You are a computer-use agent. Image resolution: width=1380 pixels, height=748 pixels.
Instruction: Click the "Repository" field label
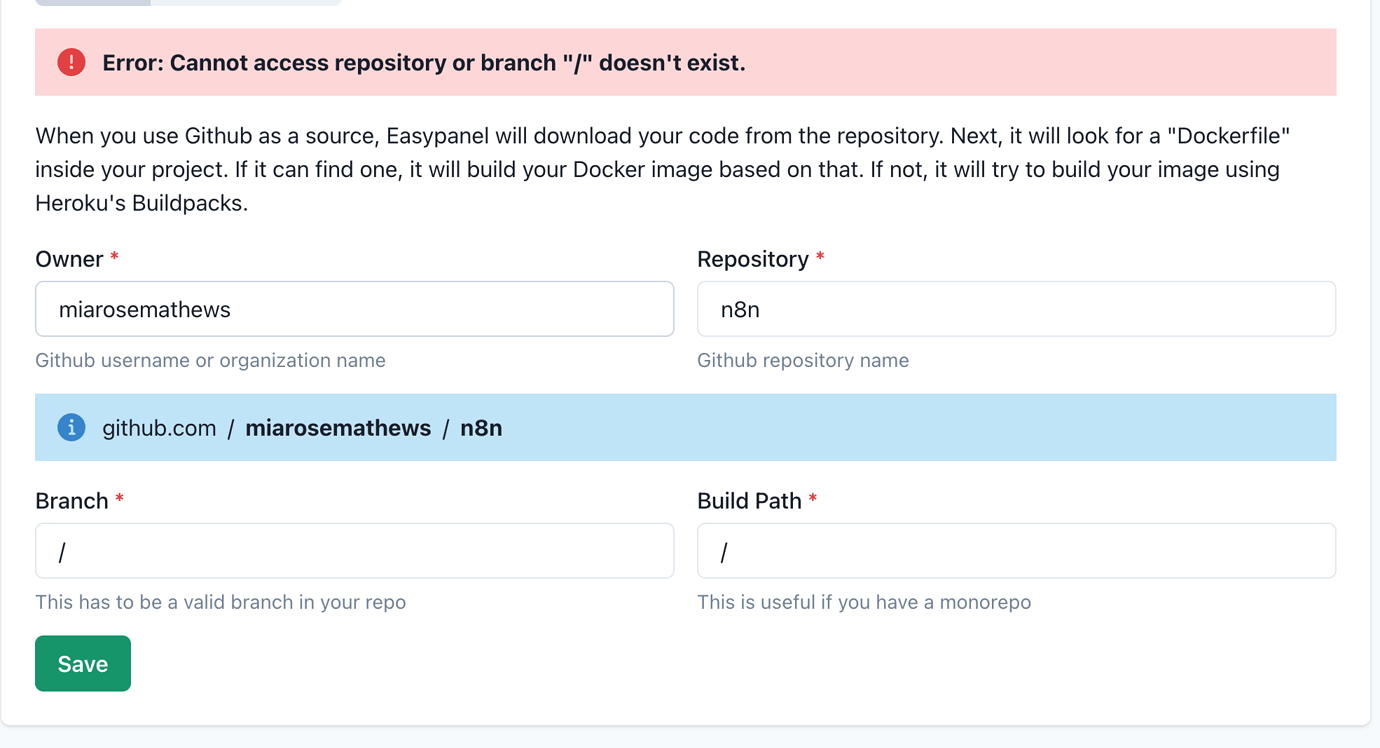tap(750, 259)
